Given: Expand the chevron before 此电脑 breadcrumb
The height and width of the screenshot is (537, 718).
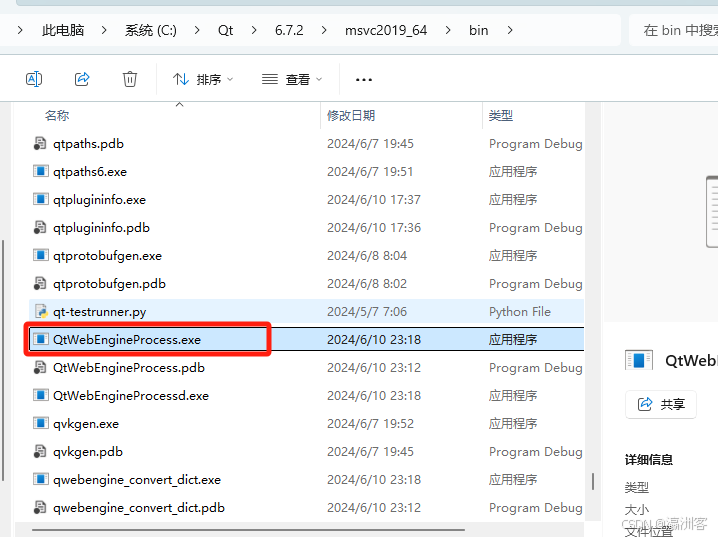Looking at the screenshot, I should pyautogui.click(x=20, y=30).
